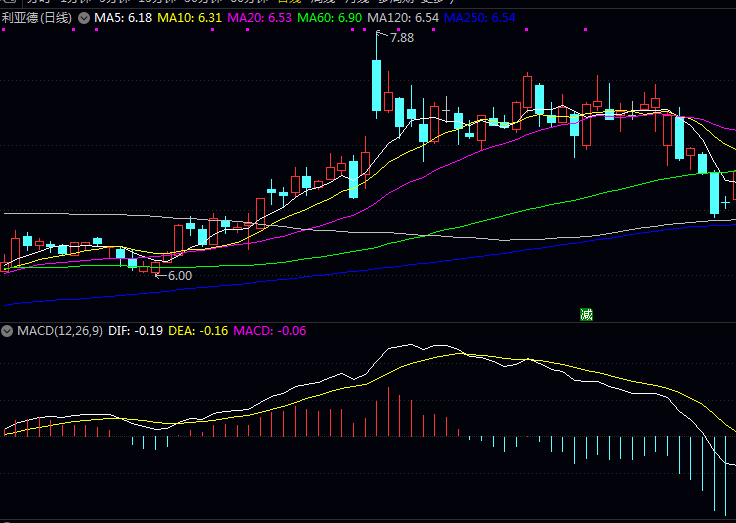Select the MA5 moving average label
Image resolution: width=736 pixels, height=523 pixels.
click(121, 18)
